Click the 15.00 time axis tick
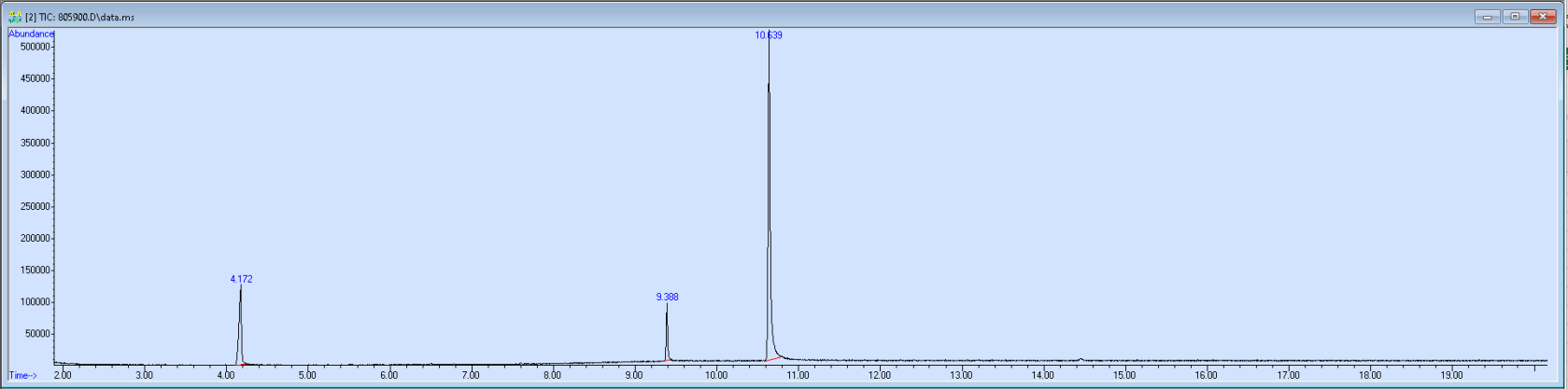This screenshot has width=1568, height=389. [1124, 375]
